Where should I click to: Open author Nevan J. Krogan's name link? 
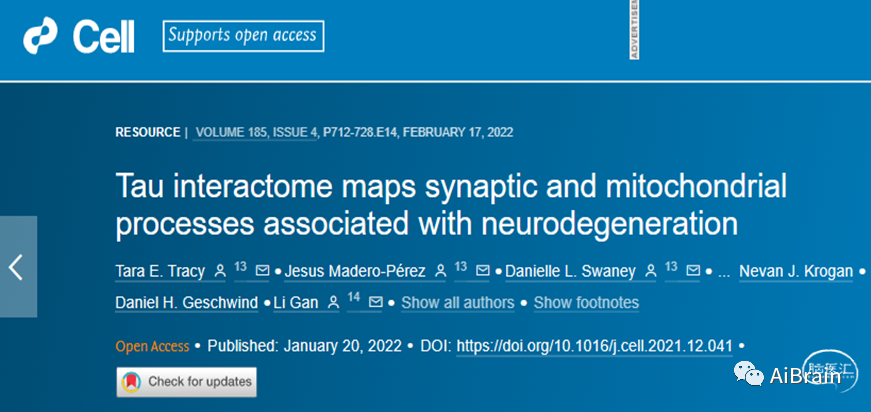(x=796, y=271)
